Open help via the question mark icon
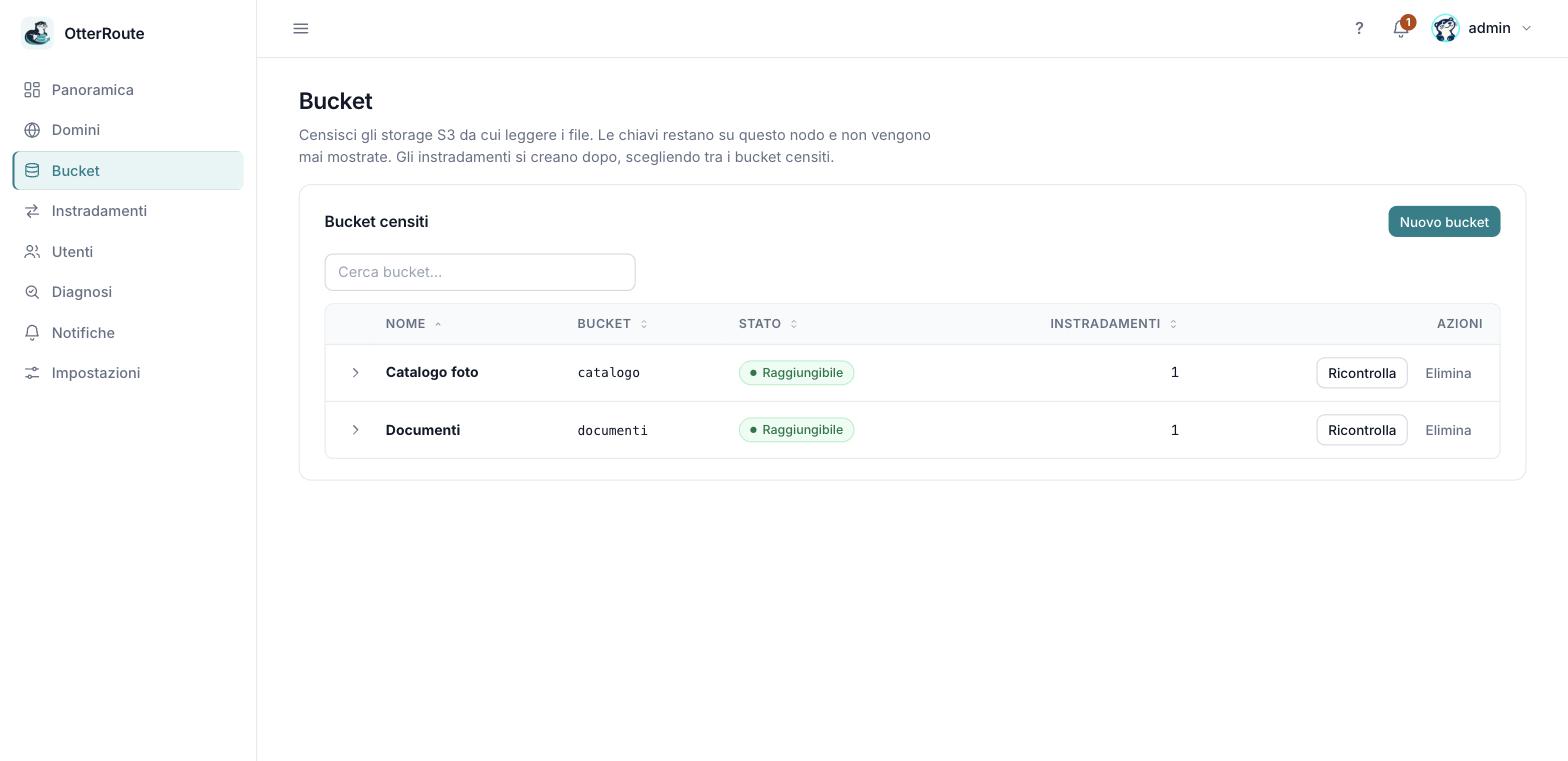The width and height of the screenshot is (1568, 761). pos(1359,28)
